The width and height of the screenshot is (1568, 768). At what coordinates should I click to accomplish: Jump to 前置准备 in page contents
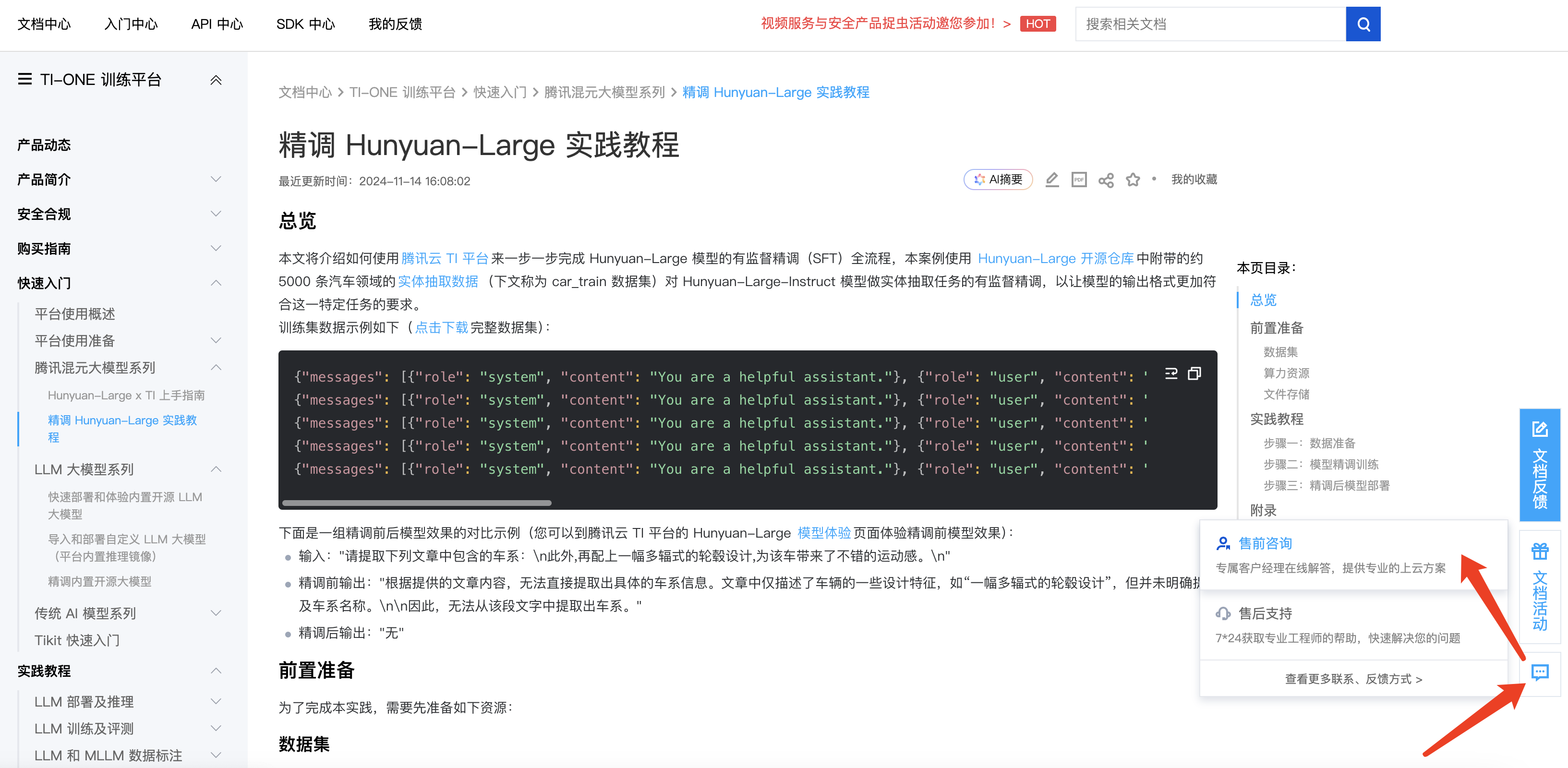click(1277, 328)
